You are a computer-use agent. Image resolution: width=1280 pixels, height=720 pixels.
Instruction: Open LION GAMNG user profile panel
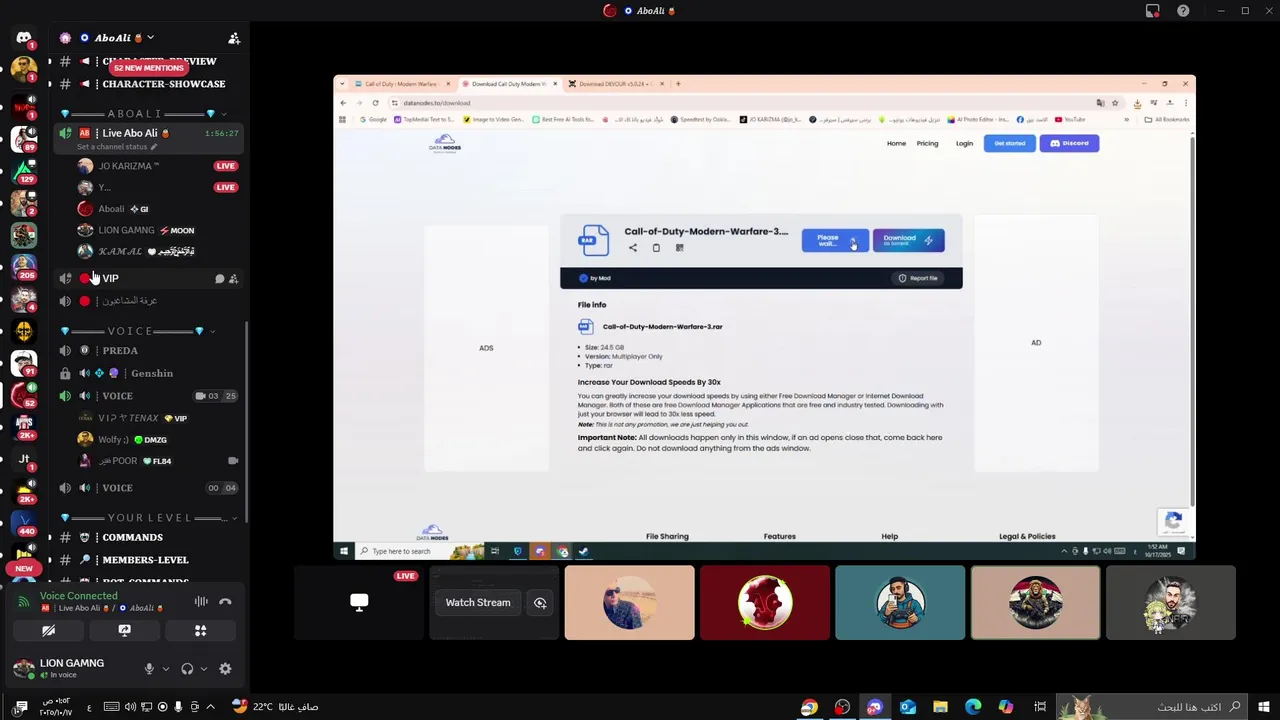pyautogui.click(x=72, y=668)
